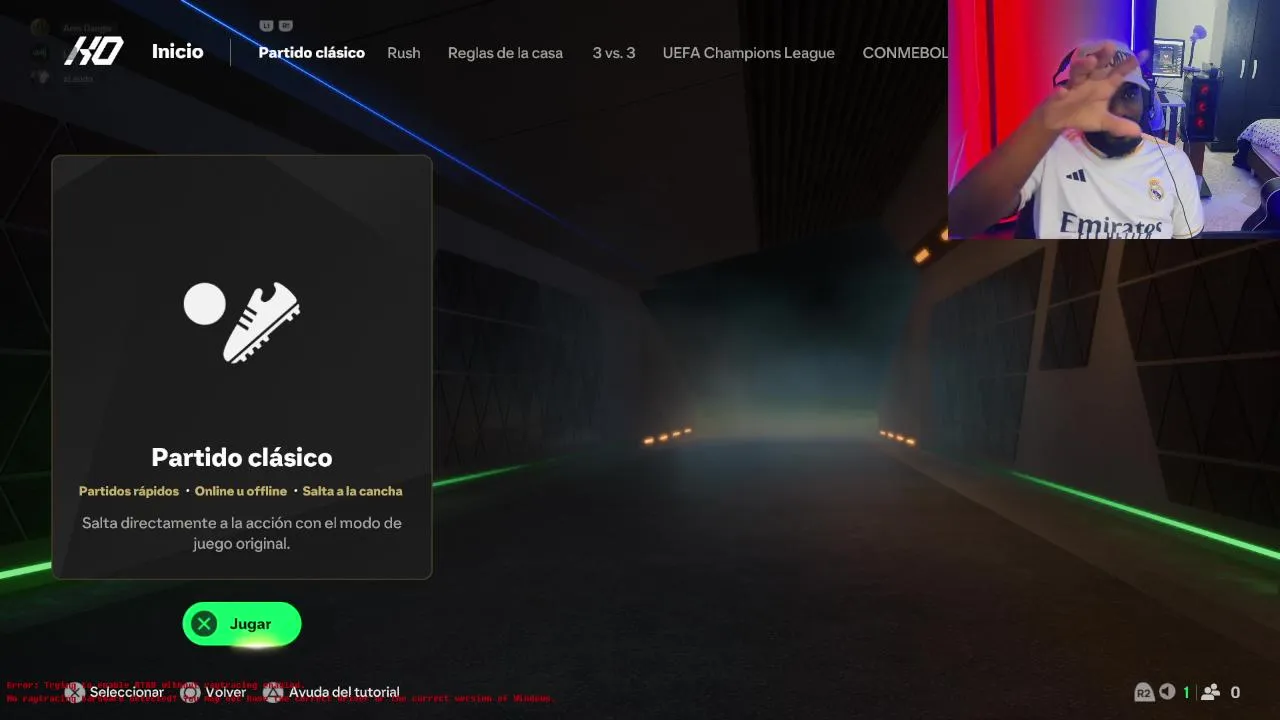The height and width of the screenshot is (720, 1280).
Task: Open Ayuda del tutorial help
Action: [x=344, y=692]
